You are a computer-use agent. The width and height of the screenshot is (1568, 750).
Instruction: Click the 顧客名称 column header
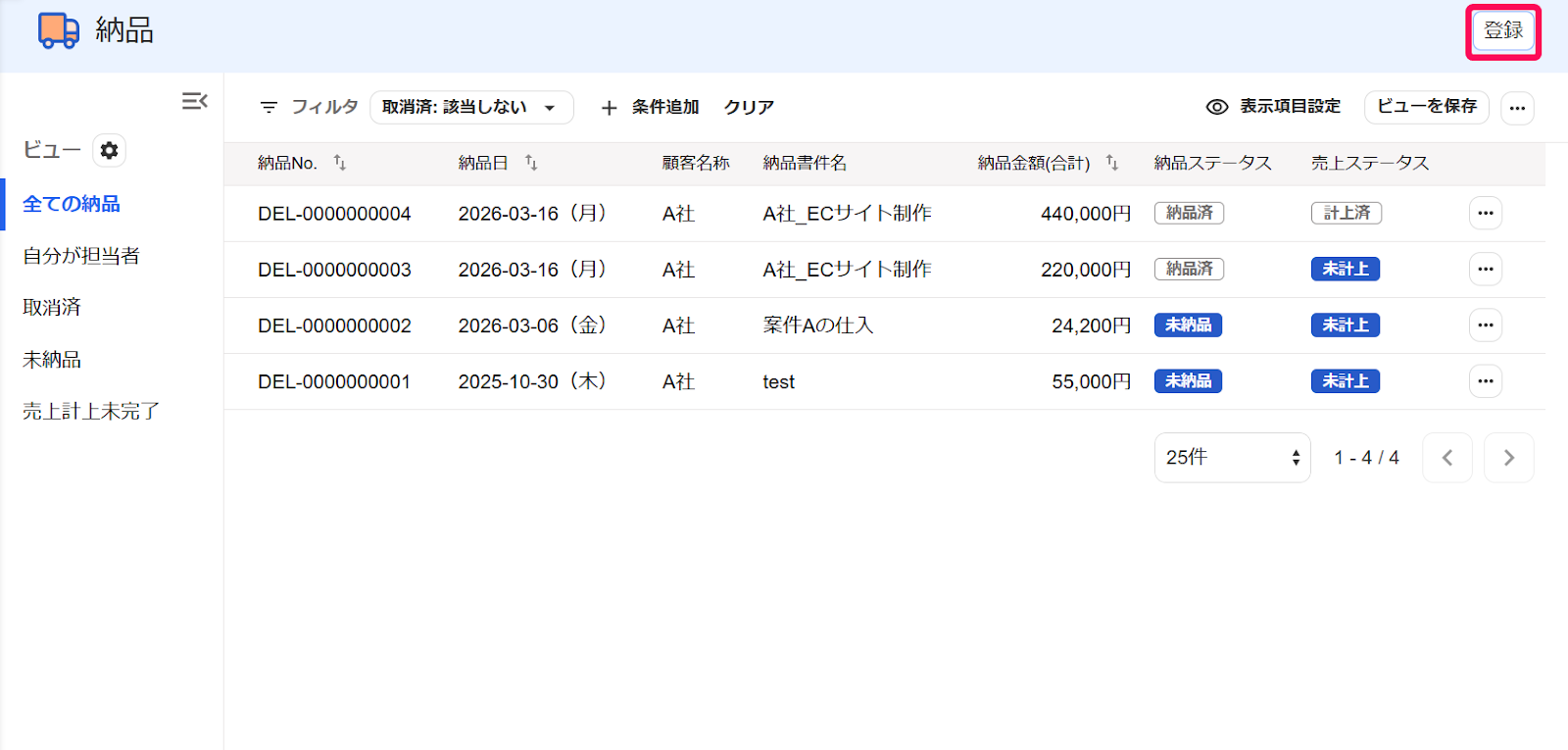coord(696,163)
